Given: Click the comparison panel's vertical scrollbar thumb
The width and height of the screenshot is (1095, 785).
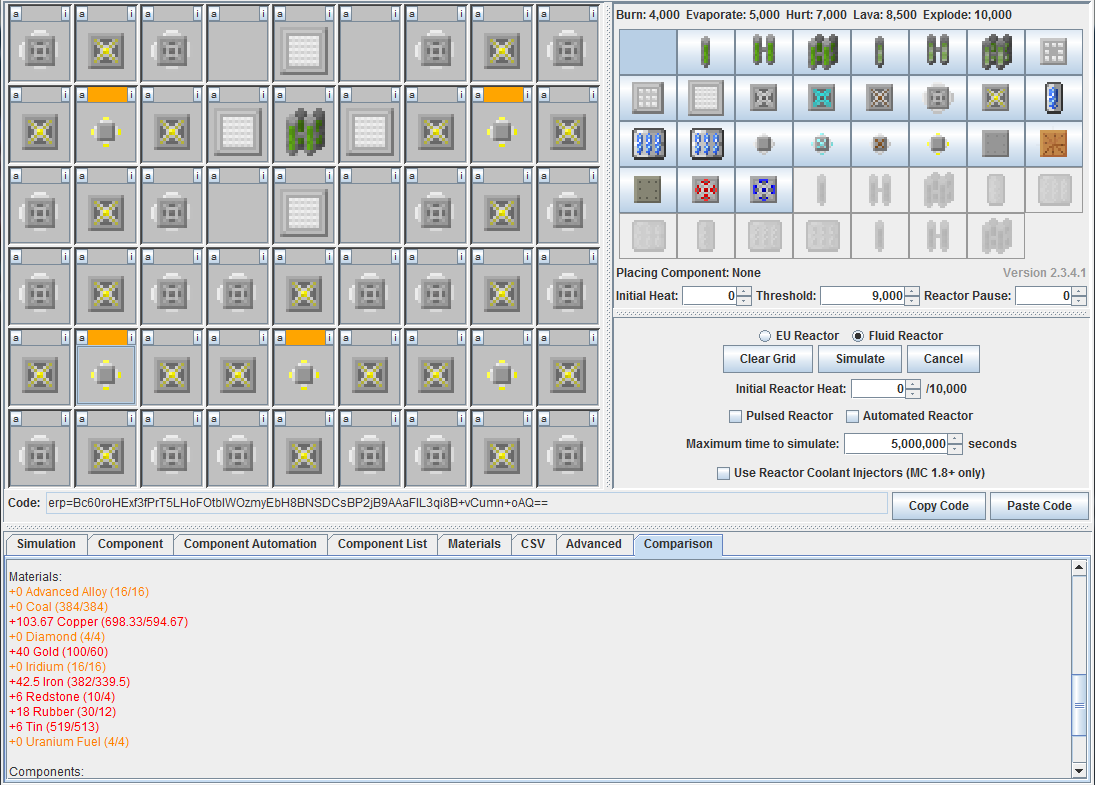Looking at the screenshot, I should pos(1079,704).
